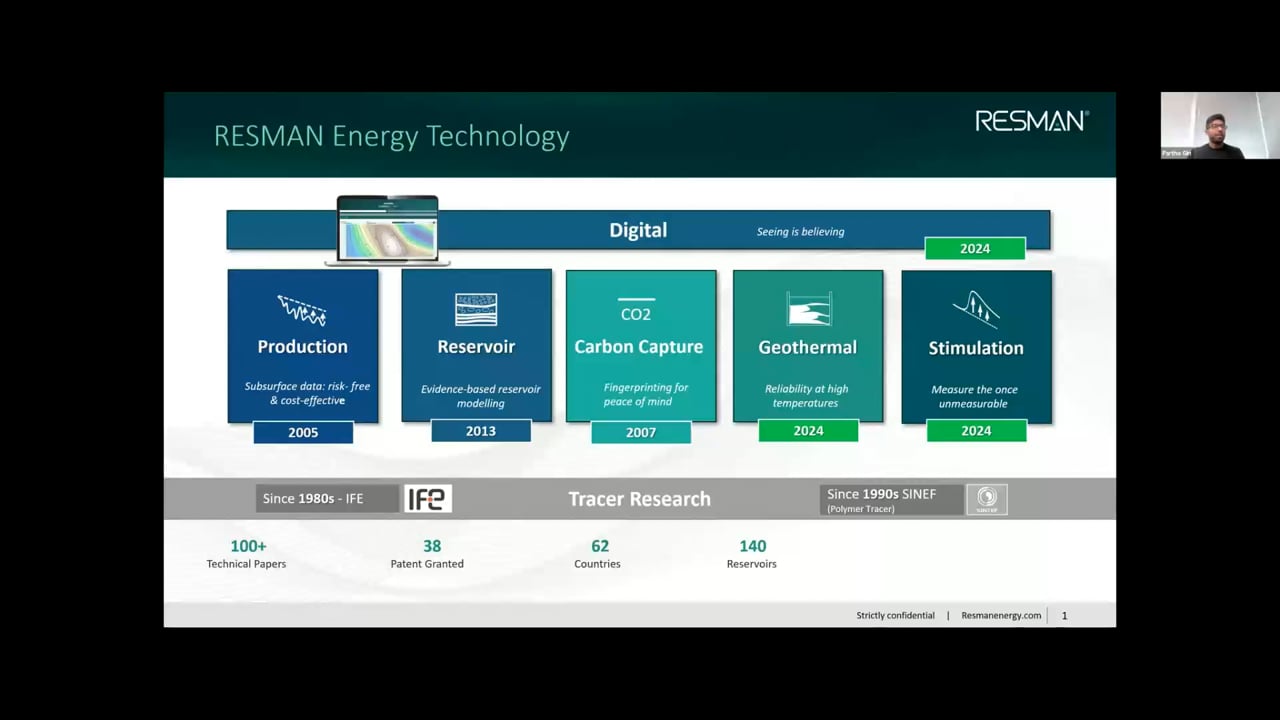Screen dimensions: 1280x720
Task: Click the 2005 year label
Action: 303,432
